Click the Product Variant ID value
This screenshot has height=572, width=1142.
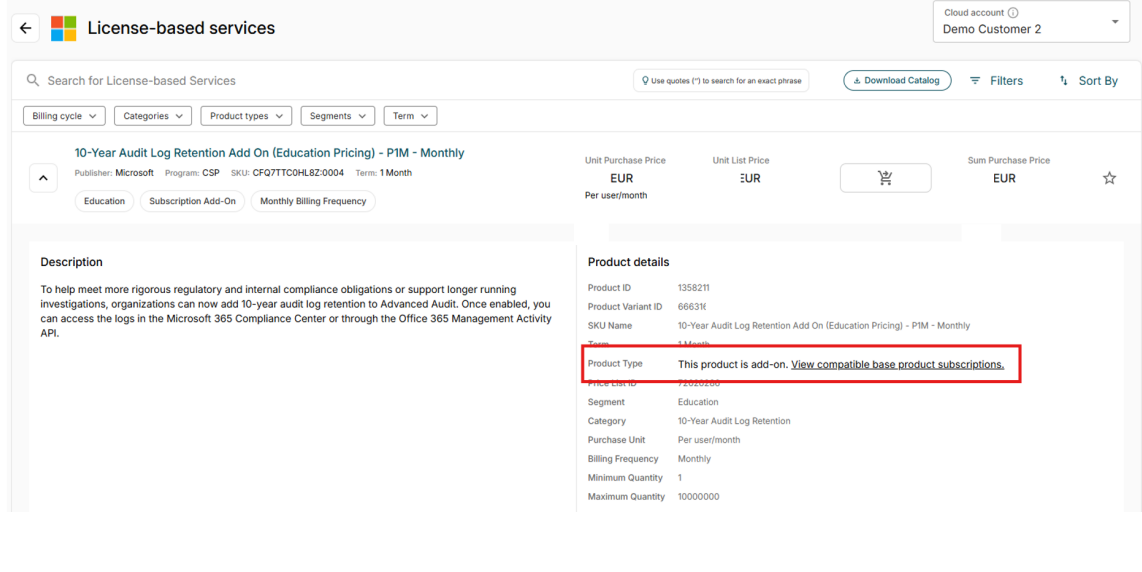click(692, 307)
